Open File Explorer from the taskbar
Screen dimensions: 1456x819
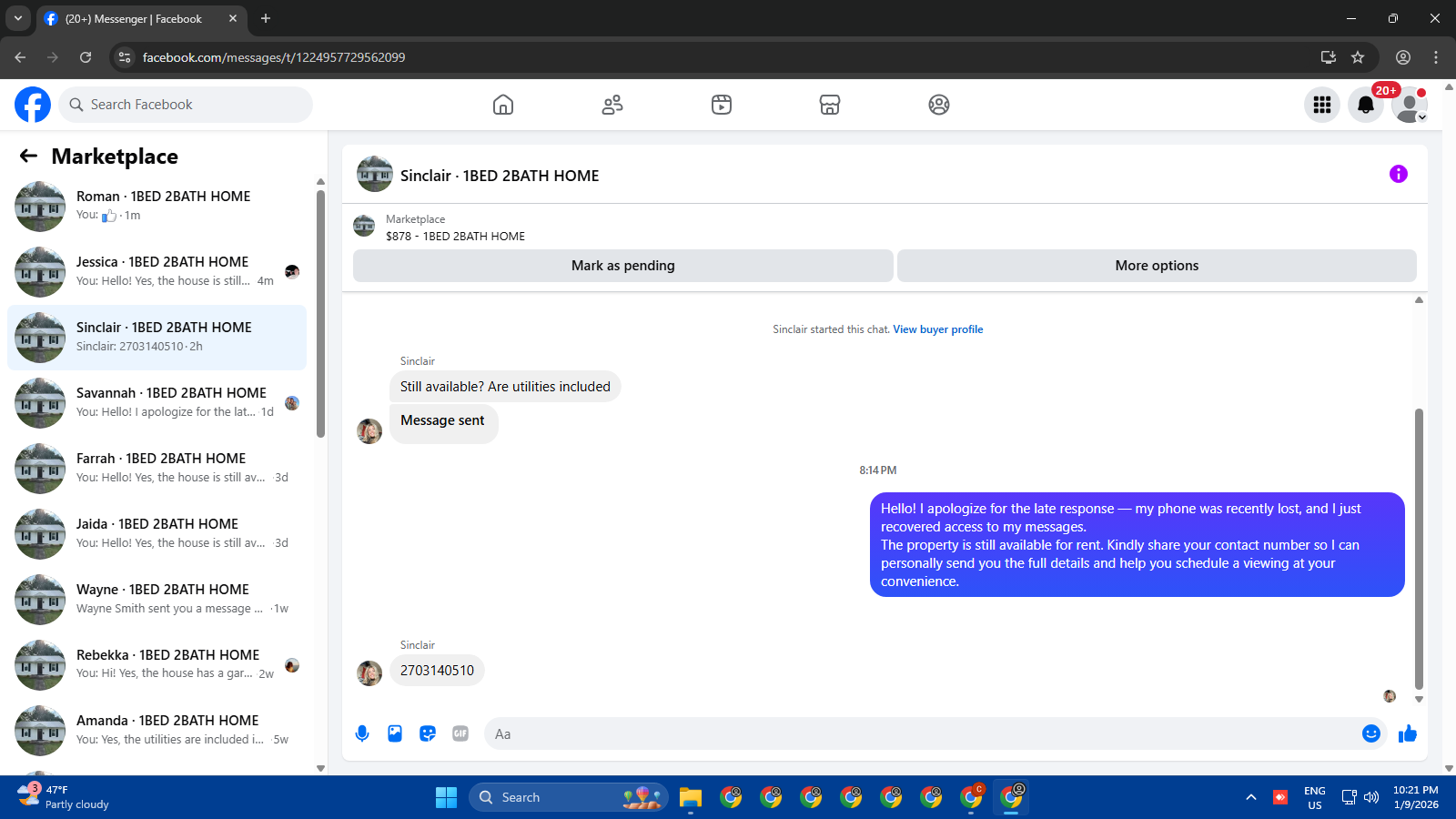click(x=691, y=797)
